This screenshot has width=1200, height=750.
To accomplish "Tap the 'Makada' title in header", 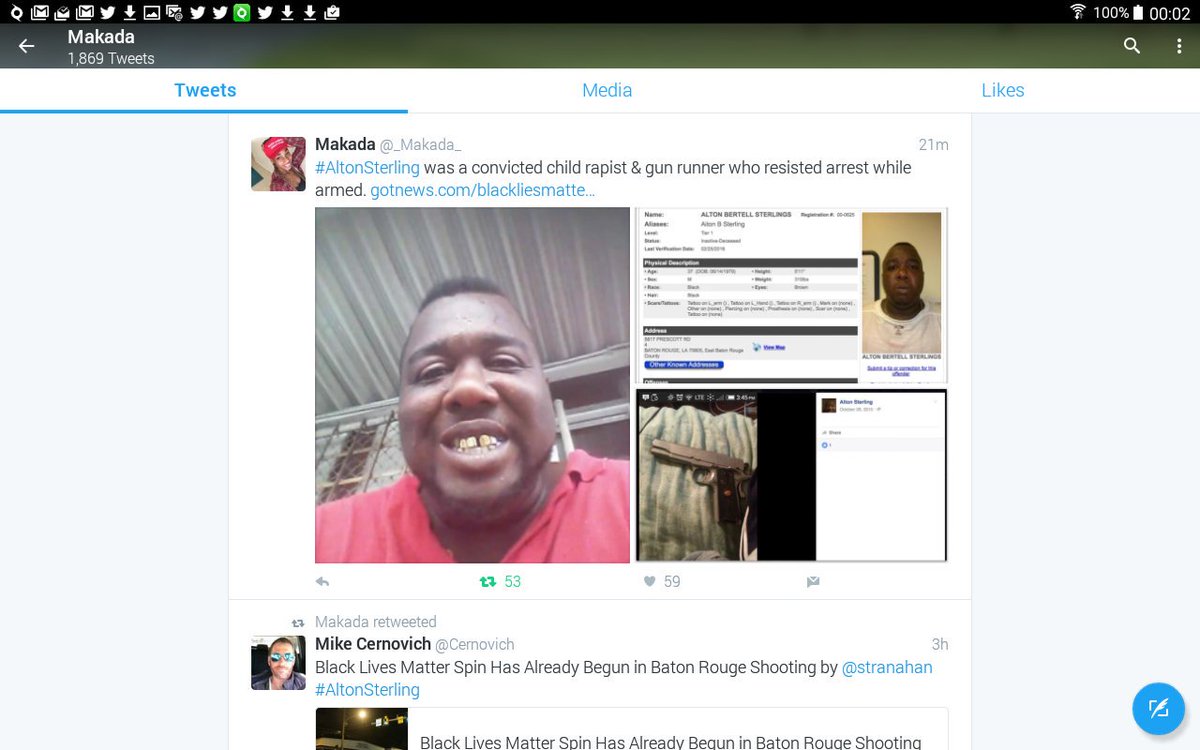I will coord(101,37).
